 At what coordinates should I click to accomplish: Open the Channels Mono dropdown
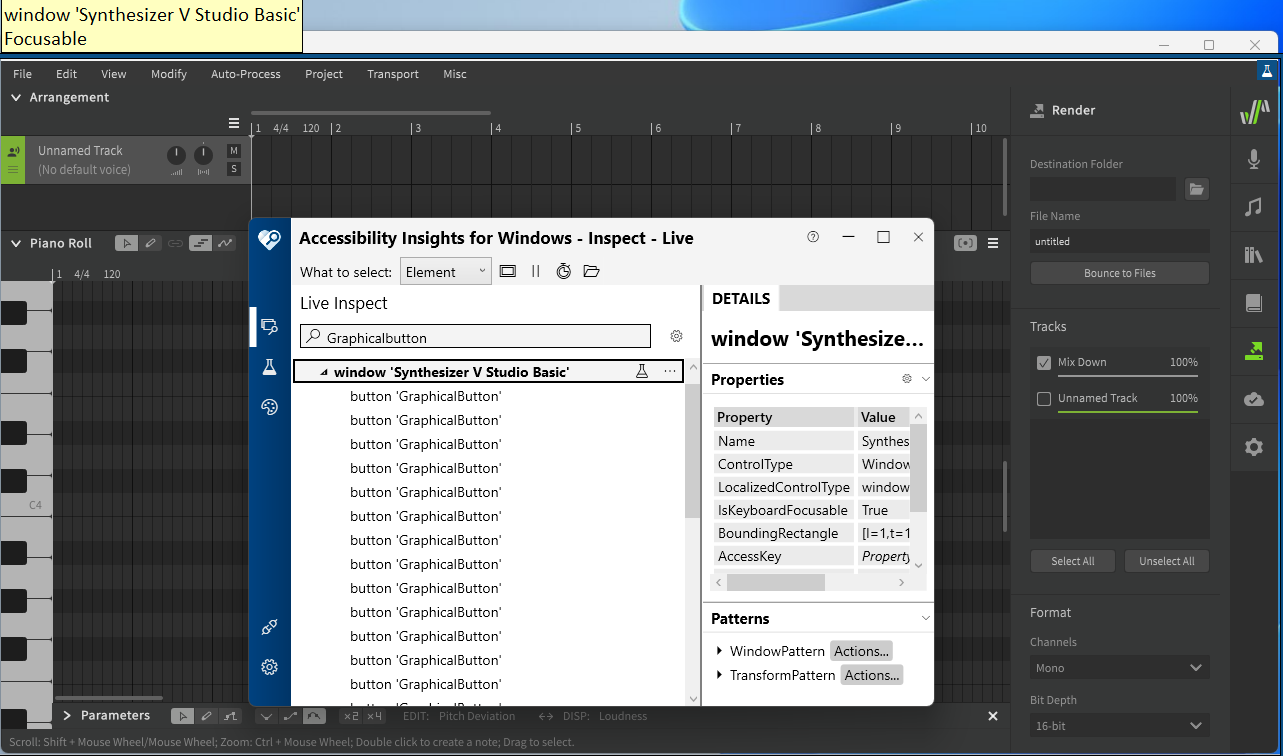[x=1120, y=668]
